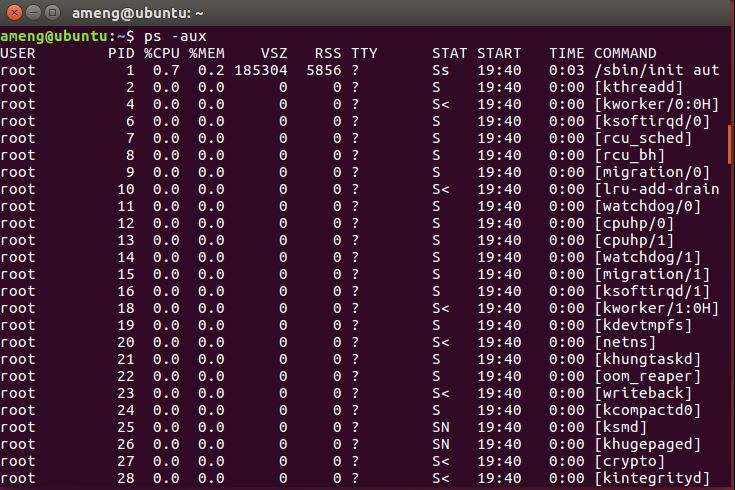Click the typed command ps -aux
Viewport: 735px width, 490px height.
(x=175, y=36)
